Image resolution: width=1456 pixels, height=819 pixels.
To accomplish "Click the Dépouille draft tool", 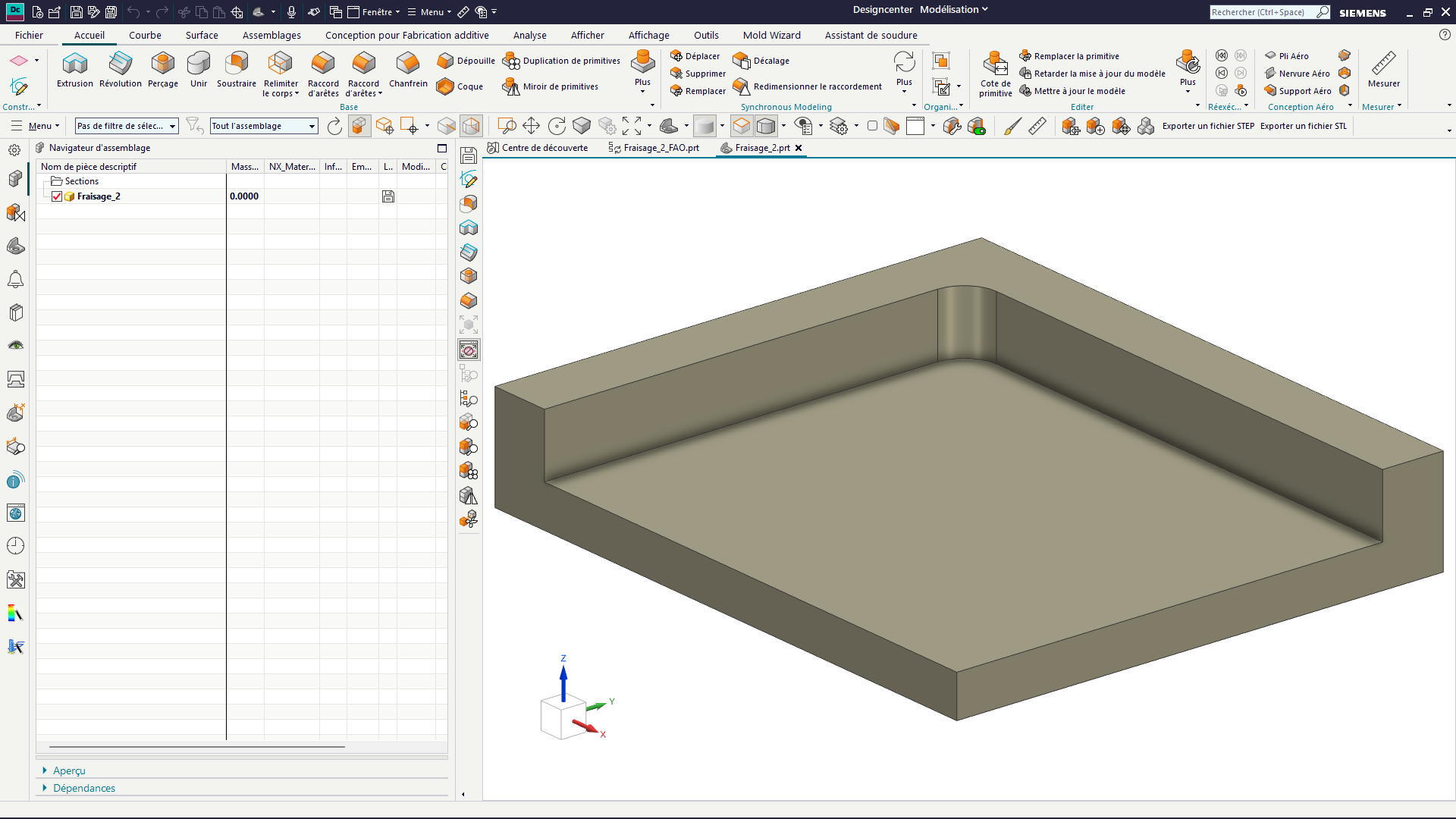I will [x=466, y=61].
